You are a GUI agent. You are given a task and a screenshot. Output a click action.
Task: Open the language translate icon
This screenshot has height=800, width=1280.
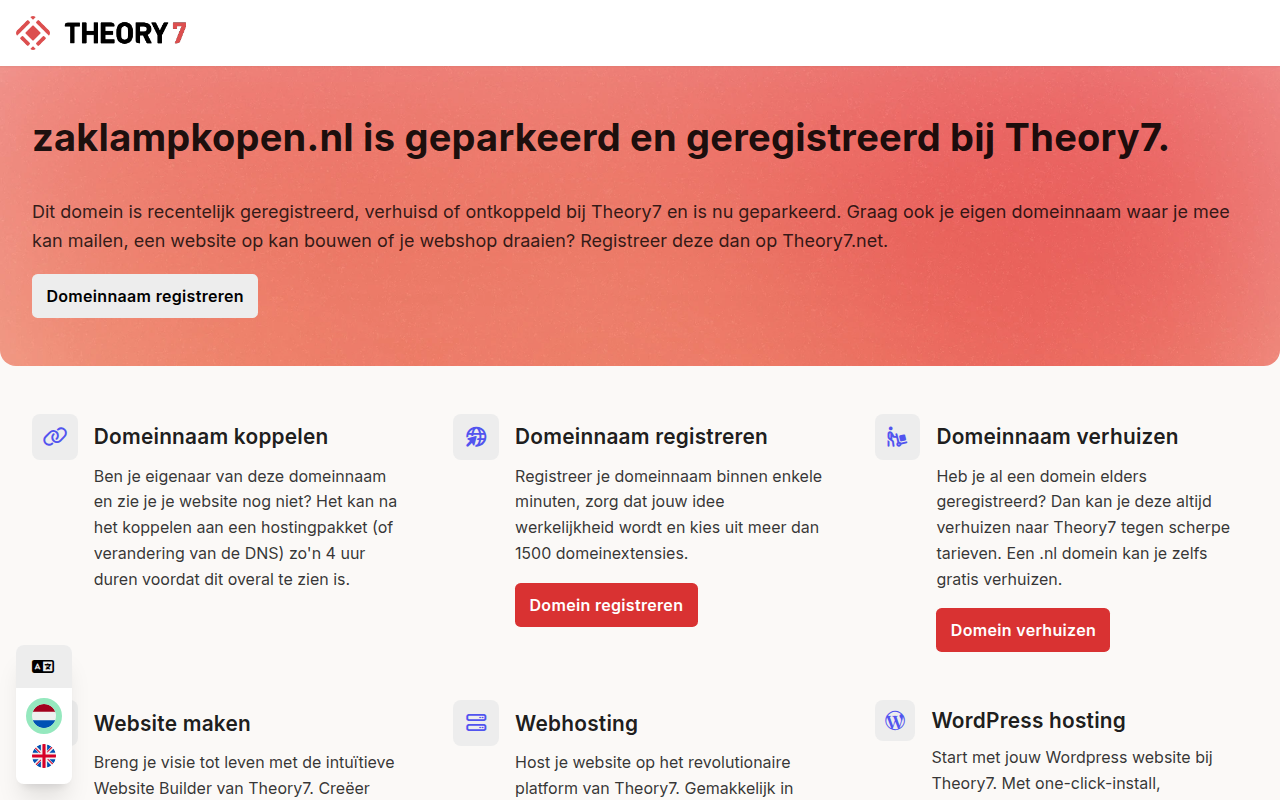coord(43,666)
